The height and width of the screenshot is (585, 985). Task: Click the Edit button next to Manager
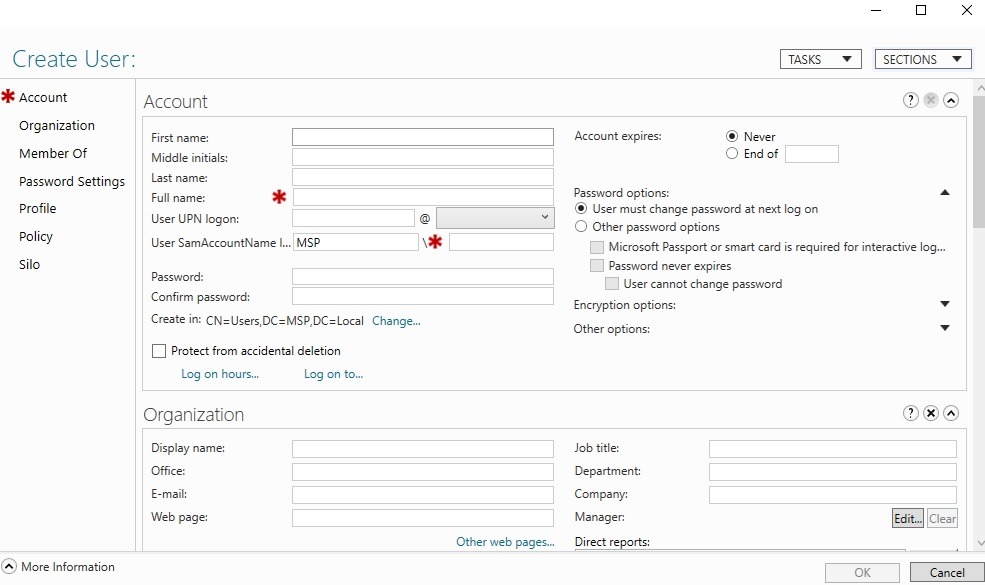tap(906, 518)
